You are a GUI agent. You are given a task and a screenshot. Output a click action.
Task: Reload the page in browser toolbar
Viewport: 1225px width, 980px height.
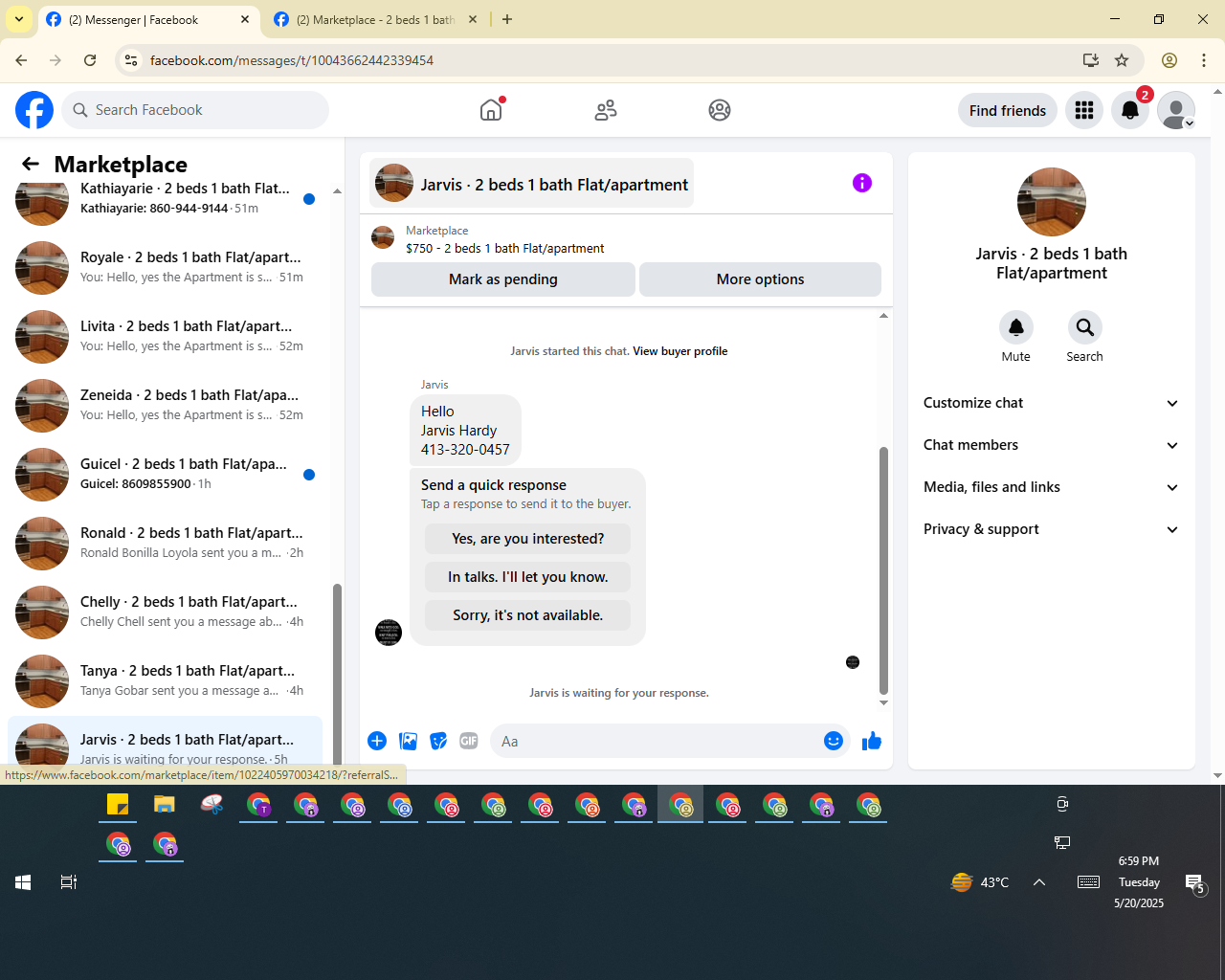pyautogui.click(x=90, y=60)
